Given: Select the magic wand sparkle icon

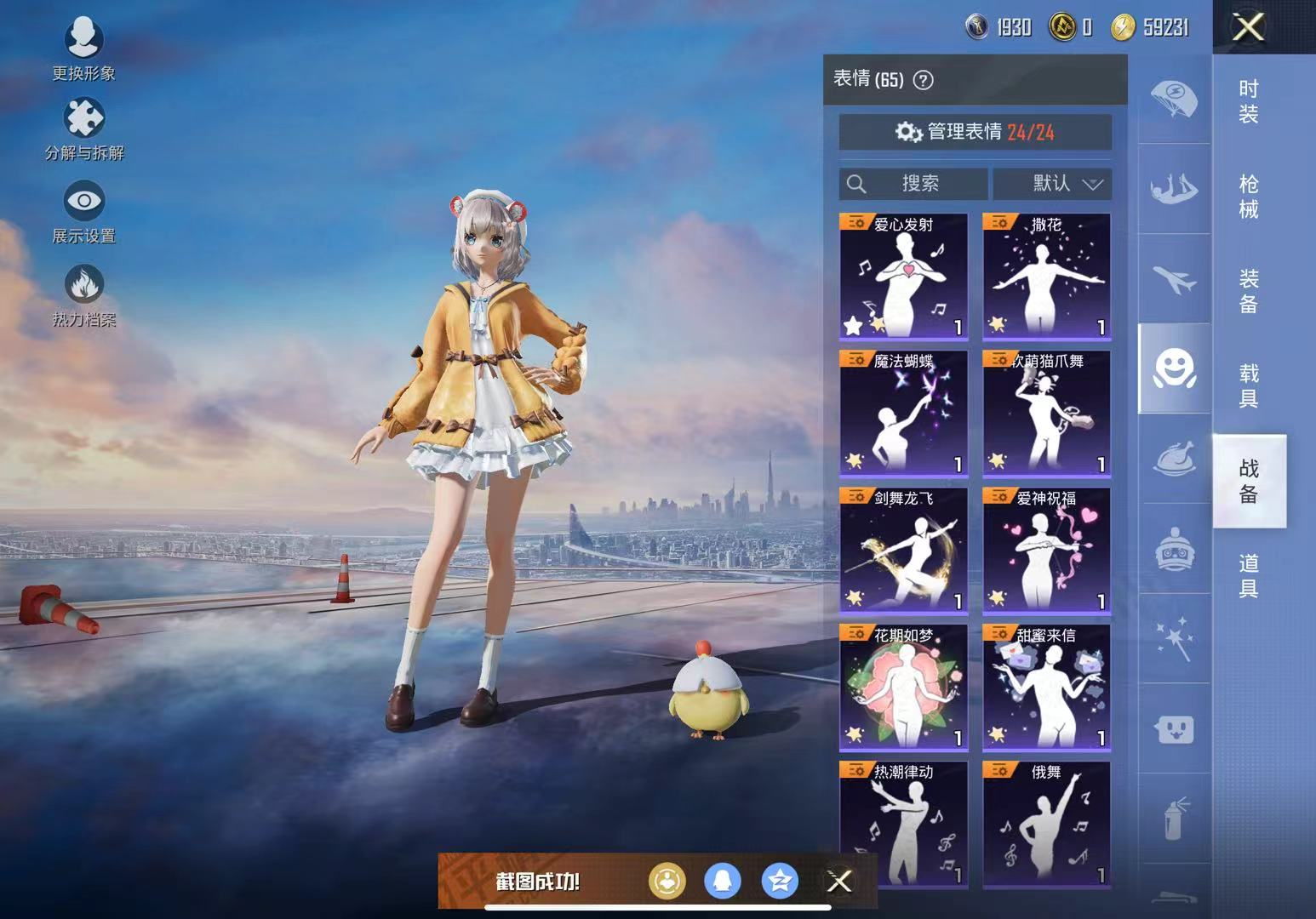Looking at the screenshot, I should coord(1174,639).
